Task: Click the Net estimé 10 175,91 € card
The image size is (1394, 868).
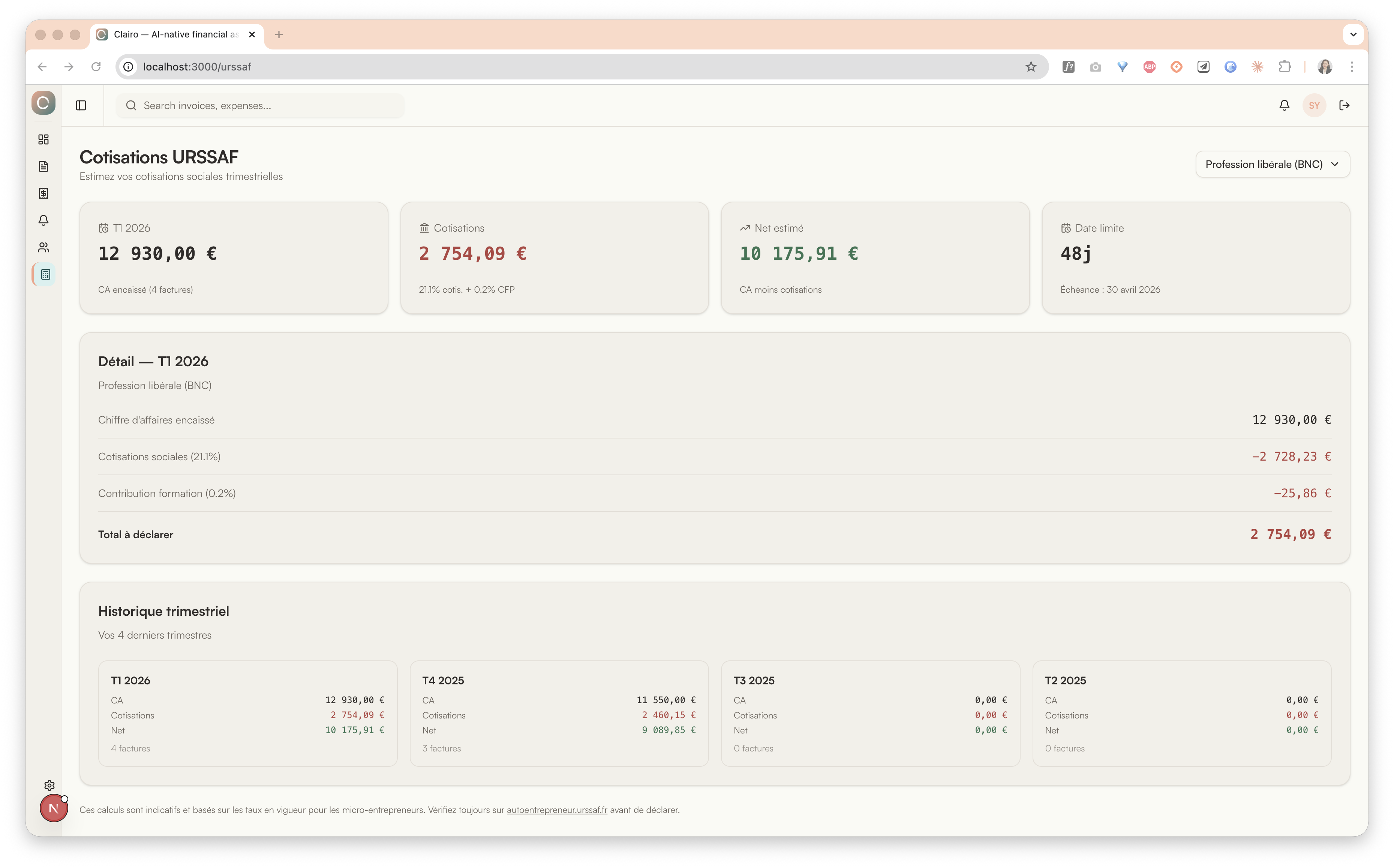Action: (875, 258)
